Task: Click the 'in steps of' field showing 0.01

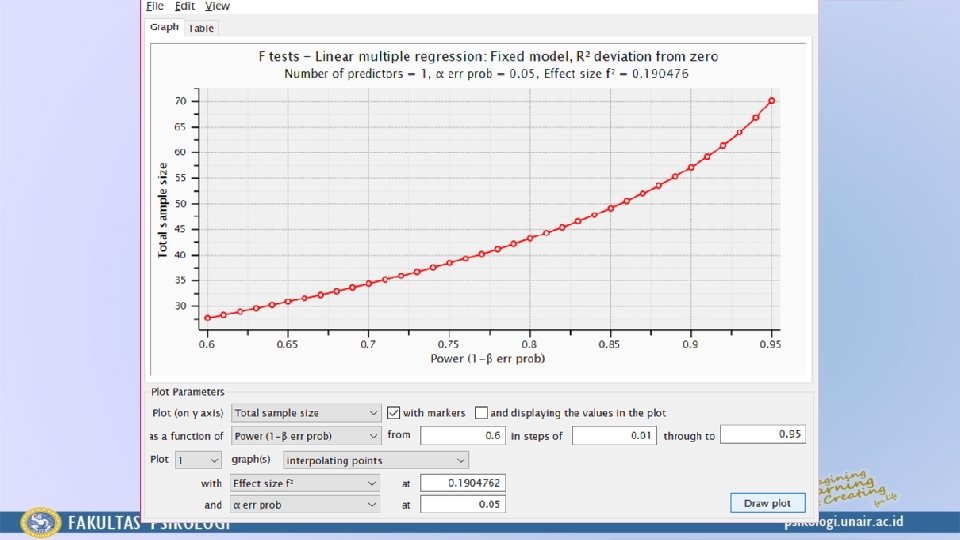Action: [614, 435]
